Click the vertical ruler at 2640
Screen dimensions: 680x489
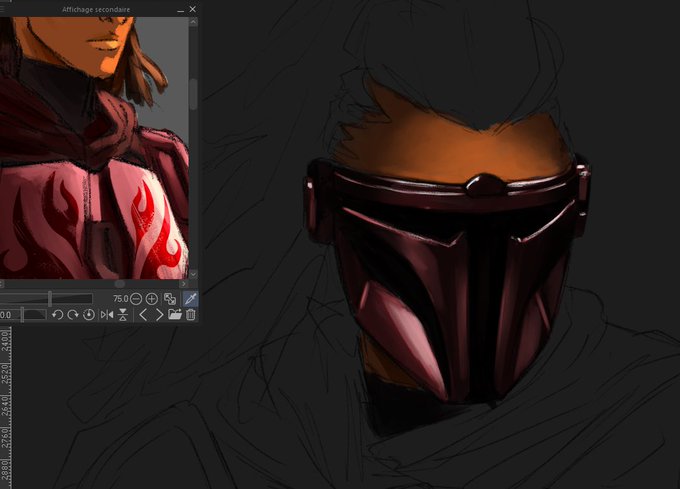point(5,405)
